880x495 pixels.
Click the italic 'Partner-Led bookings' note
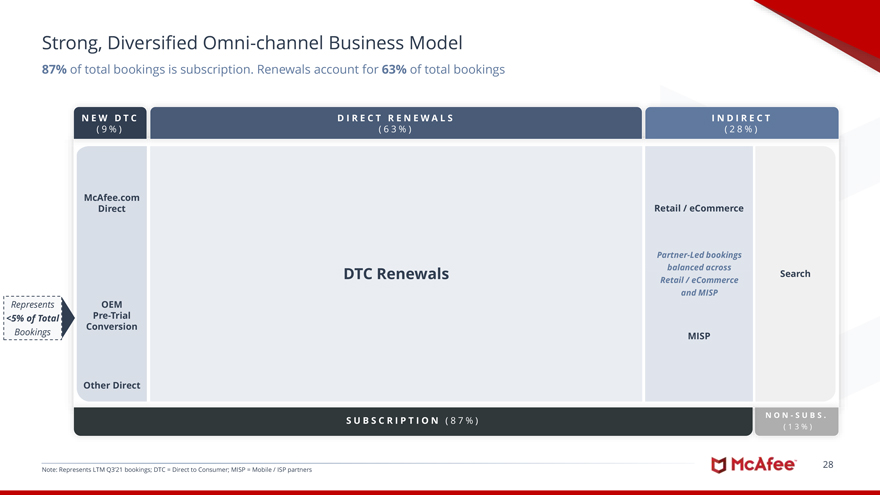point(699,274)
